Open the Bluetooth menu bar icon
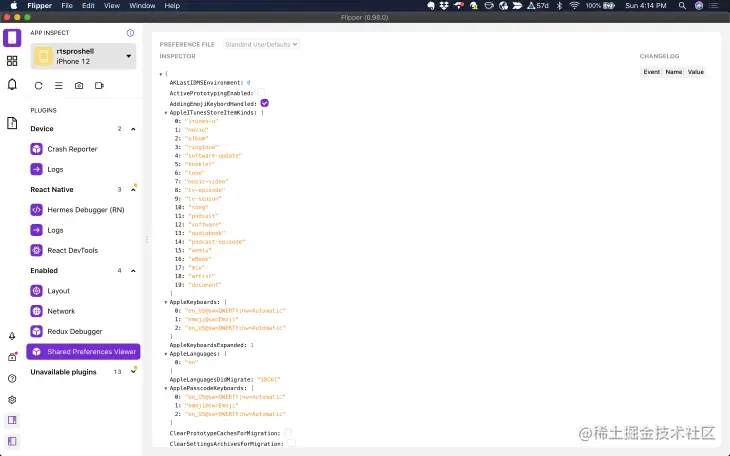The height and width of the screenshot is (456, 730). click(560, 6)
